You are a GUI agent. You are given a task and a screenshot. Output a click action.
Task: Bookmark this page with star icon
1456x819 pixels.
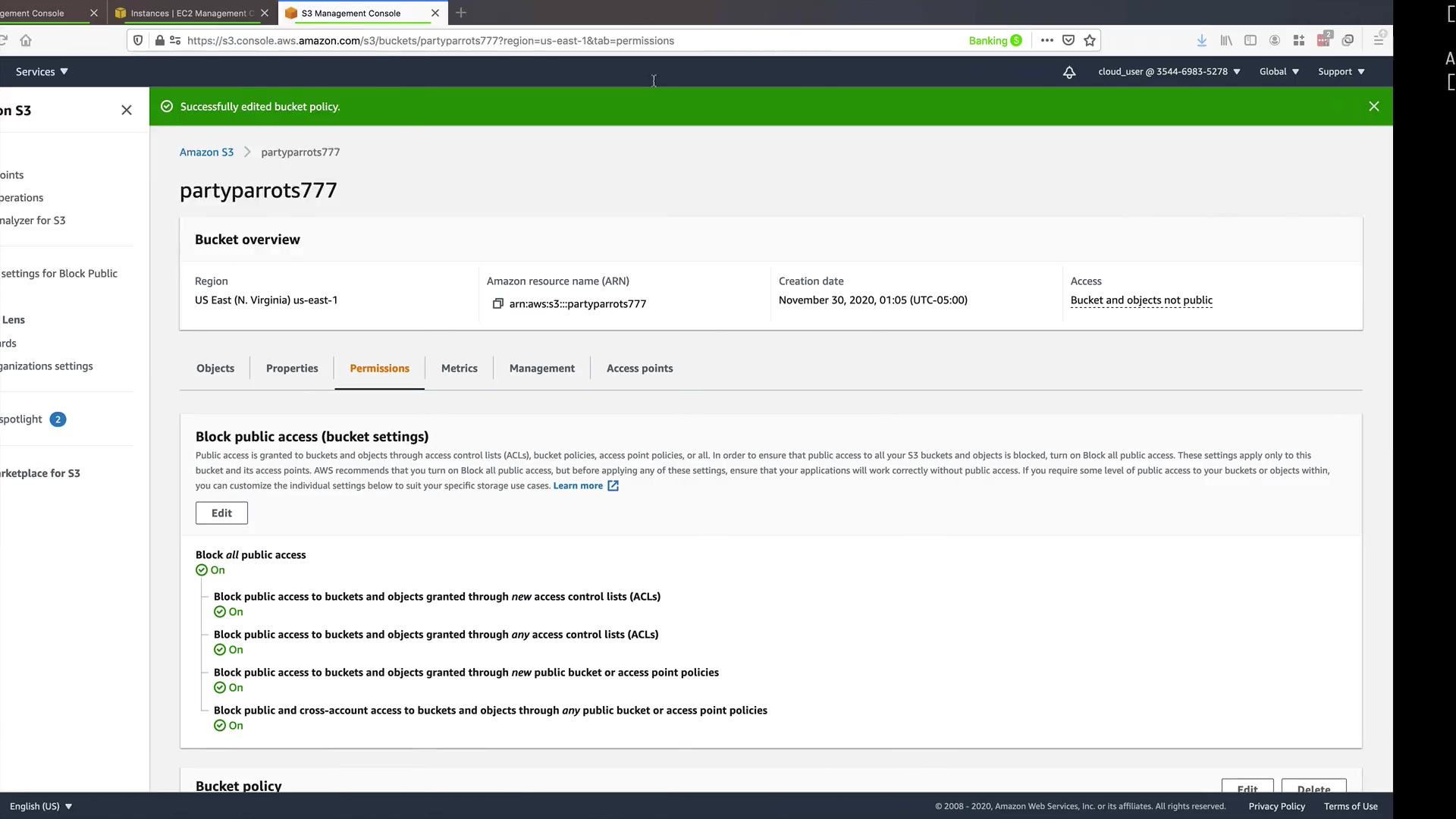(1090, 41)
